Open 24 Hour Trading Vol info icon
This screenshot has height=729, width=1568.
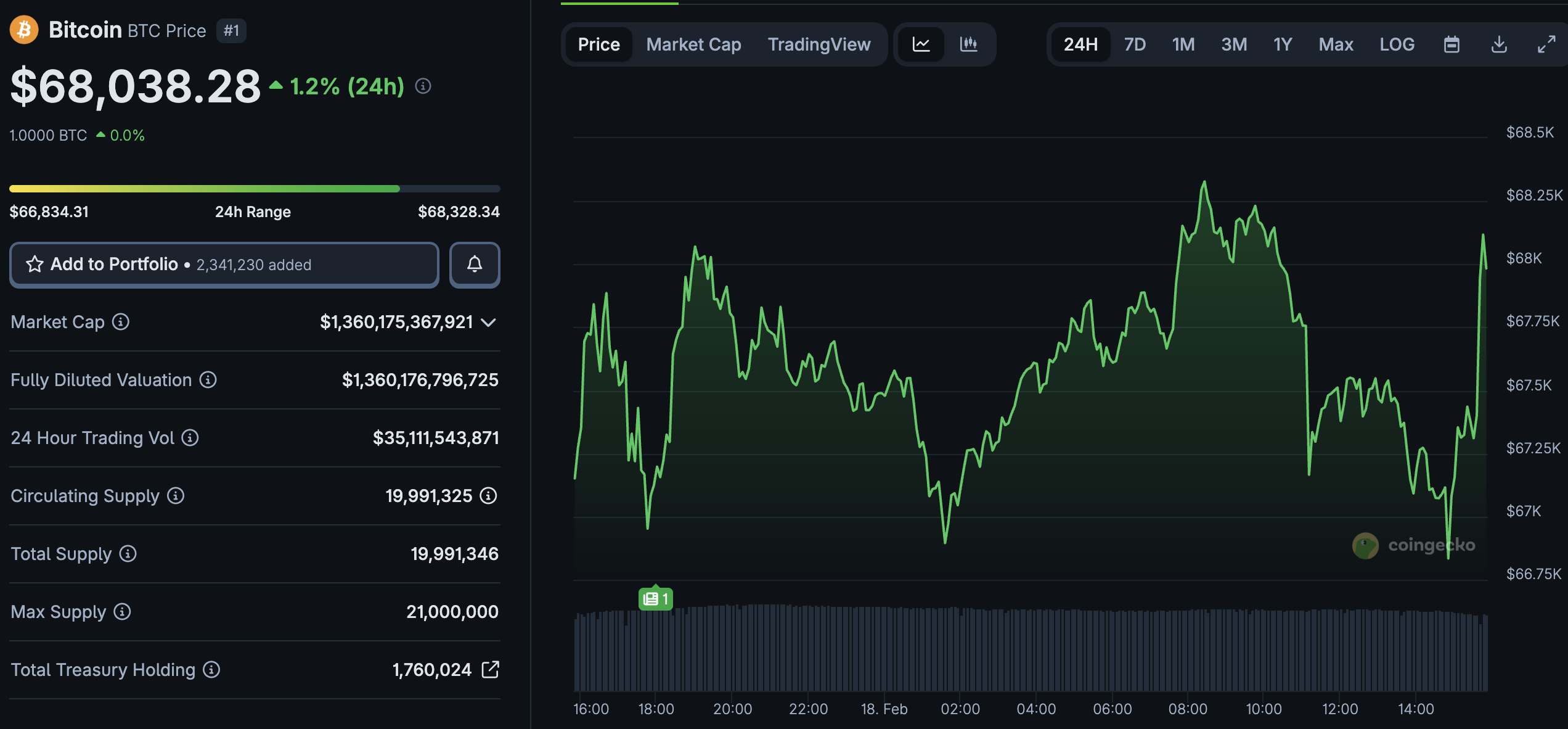coord(190,438)
